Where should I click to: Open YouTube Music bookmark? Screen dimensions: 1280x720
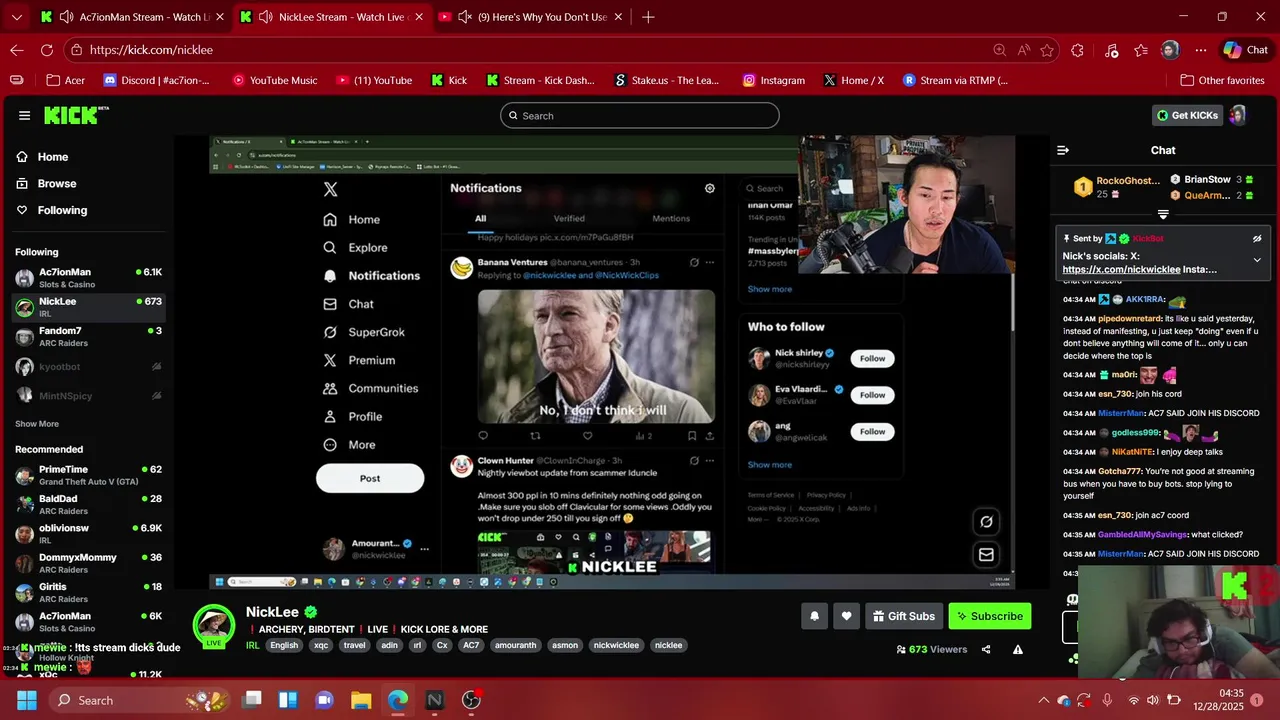click(x=274, y=80)
